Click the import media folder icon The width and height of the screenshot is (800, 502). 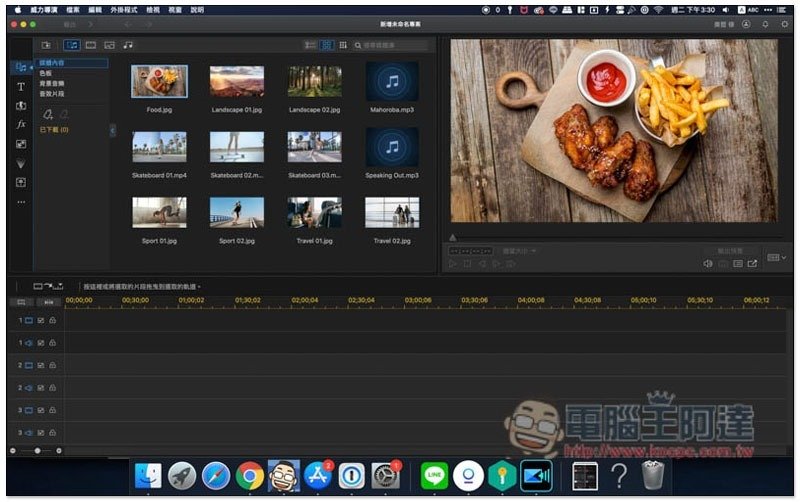pyautogui.click(x=46, y=45)
